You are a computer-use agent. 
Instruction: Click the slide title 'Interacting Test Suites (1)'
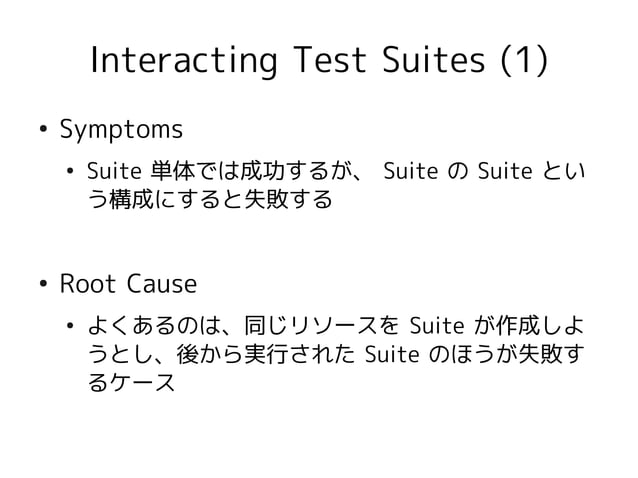pyautogui.click(x=318, y=60)
